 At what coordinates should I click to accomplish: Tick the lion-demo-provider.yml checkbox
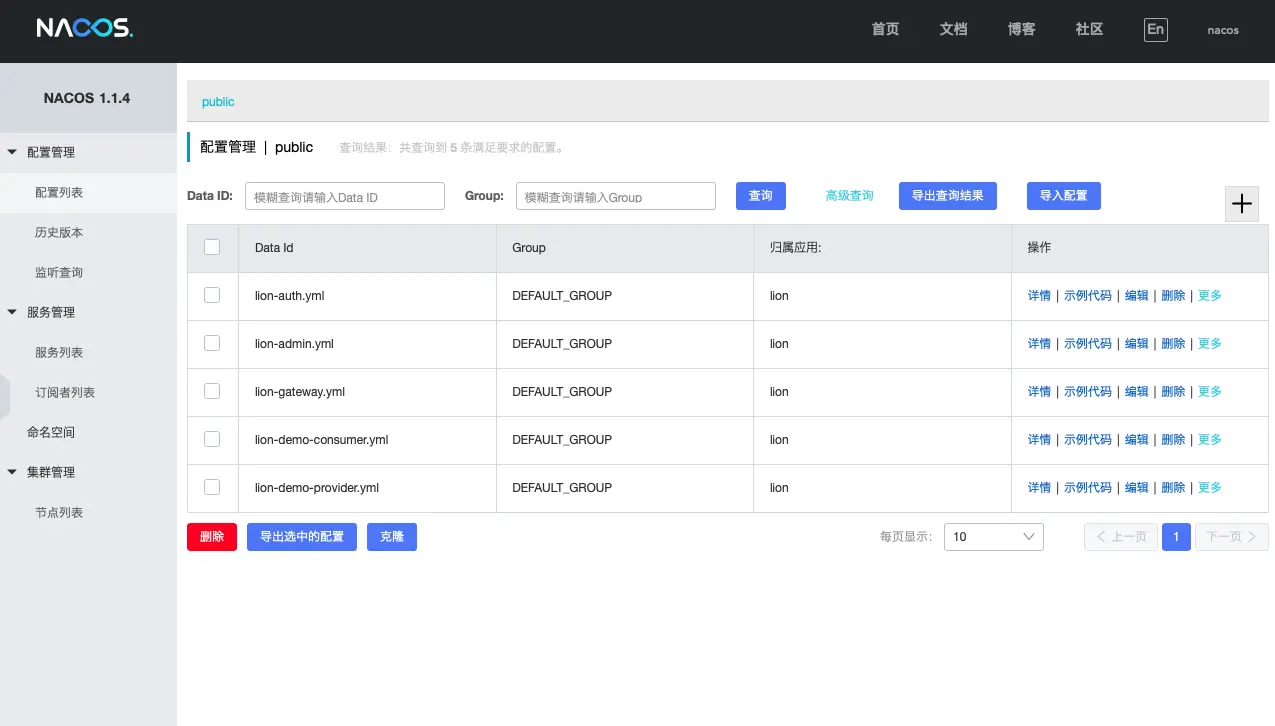click(212, 487)
